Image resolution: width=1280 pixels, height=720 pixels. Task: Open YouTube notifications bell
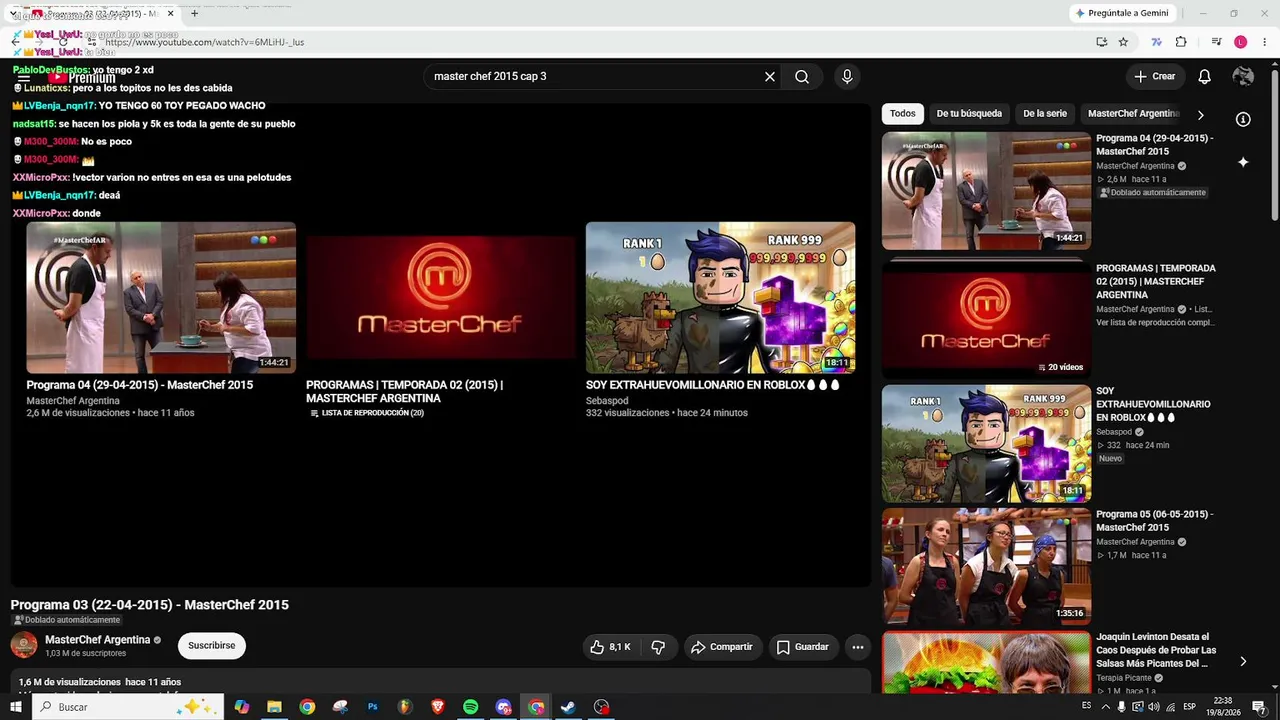click(x=1205, y=77)
